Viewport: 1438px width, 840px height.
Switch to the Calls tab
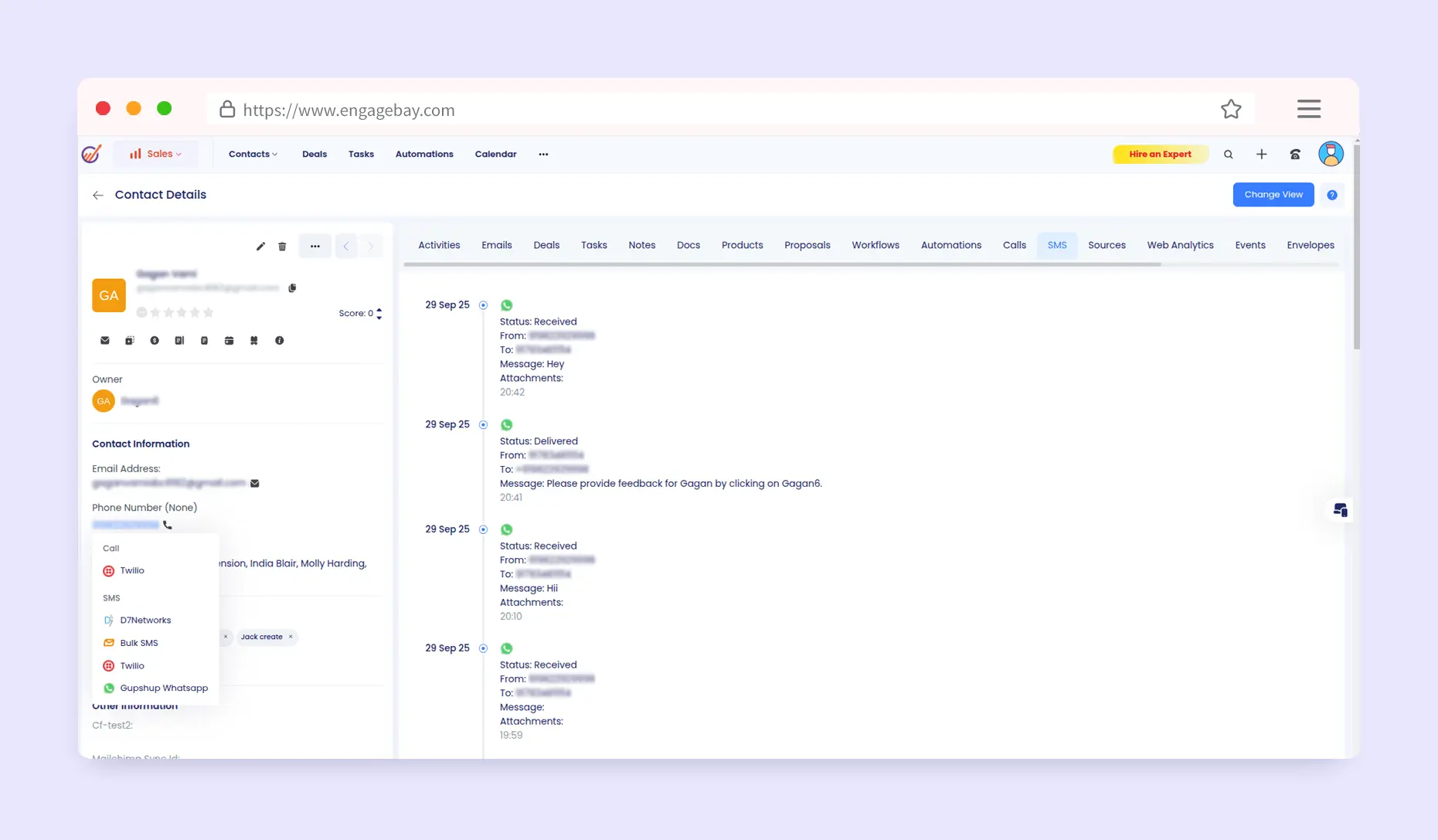click(1014, 245)
